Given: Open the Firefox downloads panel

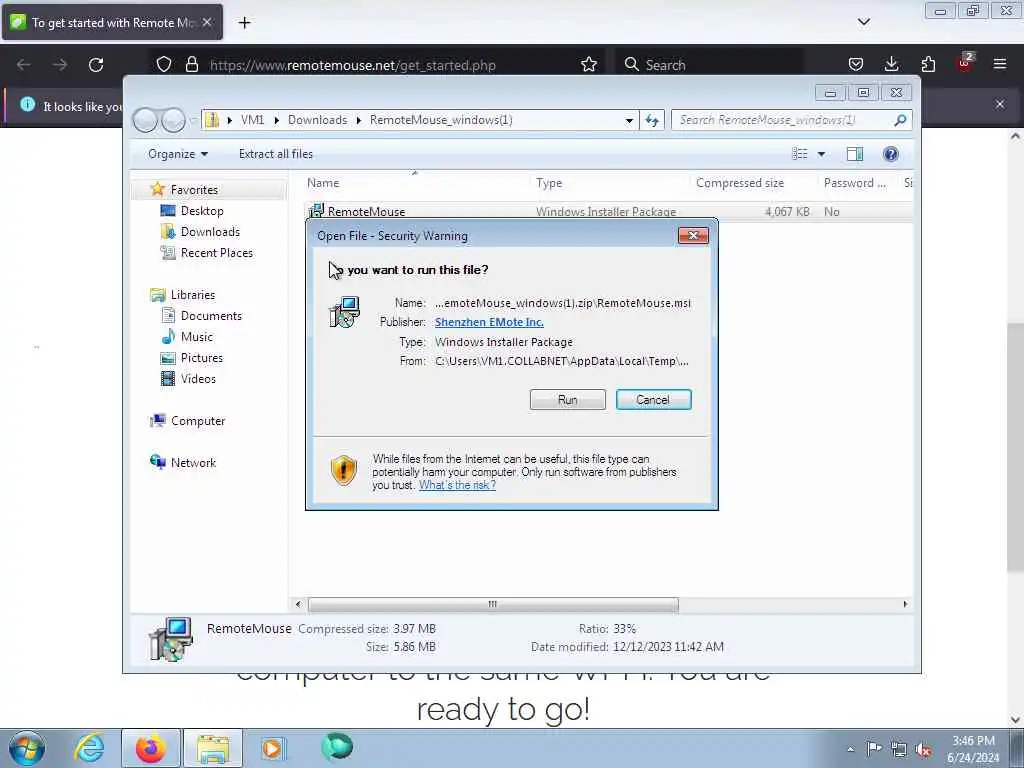Looking at the screenshot, I should [x=891, y=65].
